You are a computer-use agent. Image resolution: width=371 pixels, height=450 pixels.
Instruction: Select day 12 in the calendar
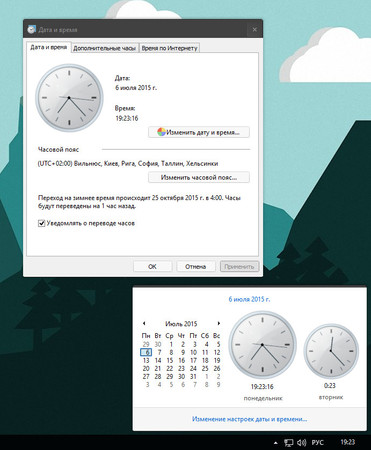(x=217, y=352)
